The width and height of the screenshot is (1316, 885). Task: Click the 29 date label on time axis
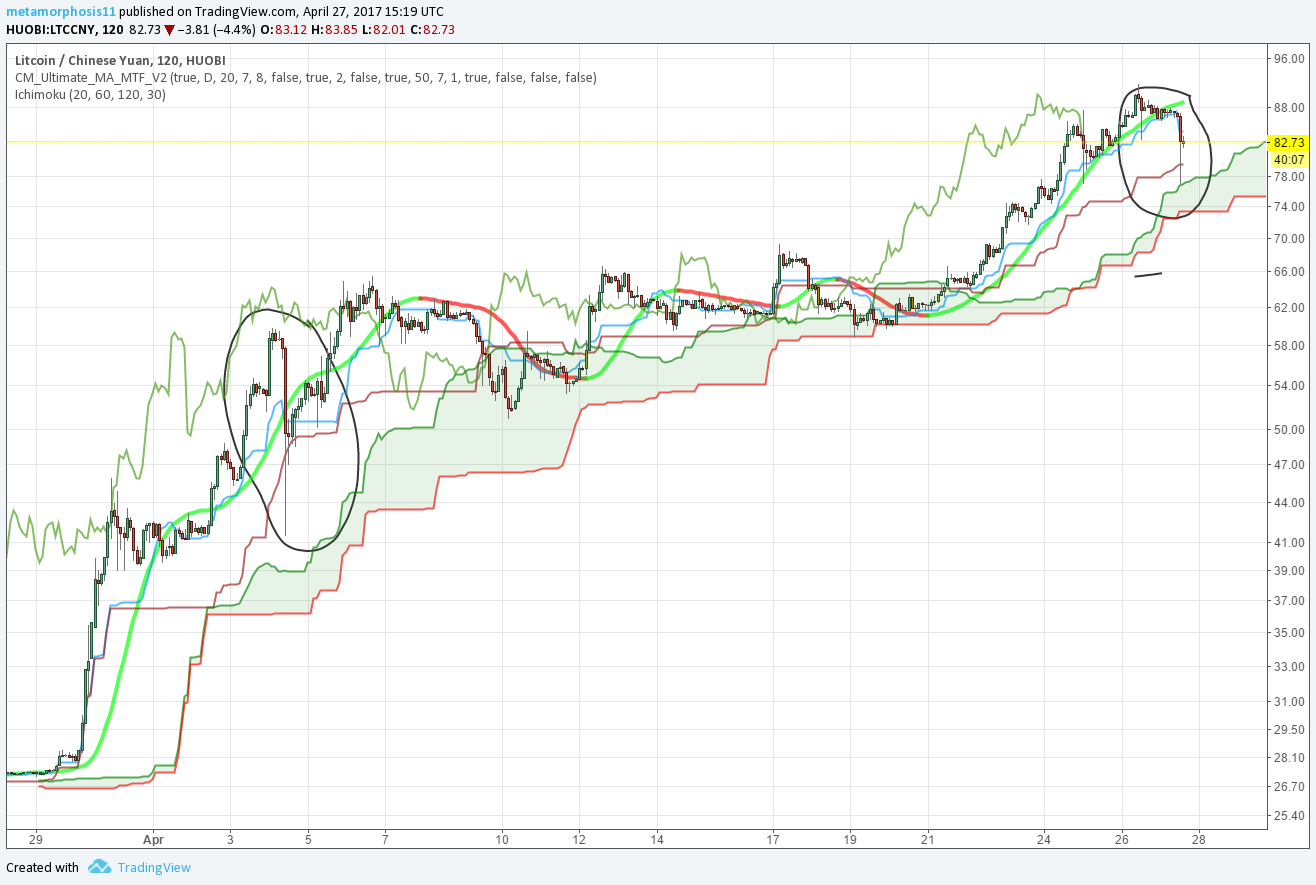click(x=36, y=839)
